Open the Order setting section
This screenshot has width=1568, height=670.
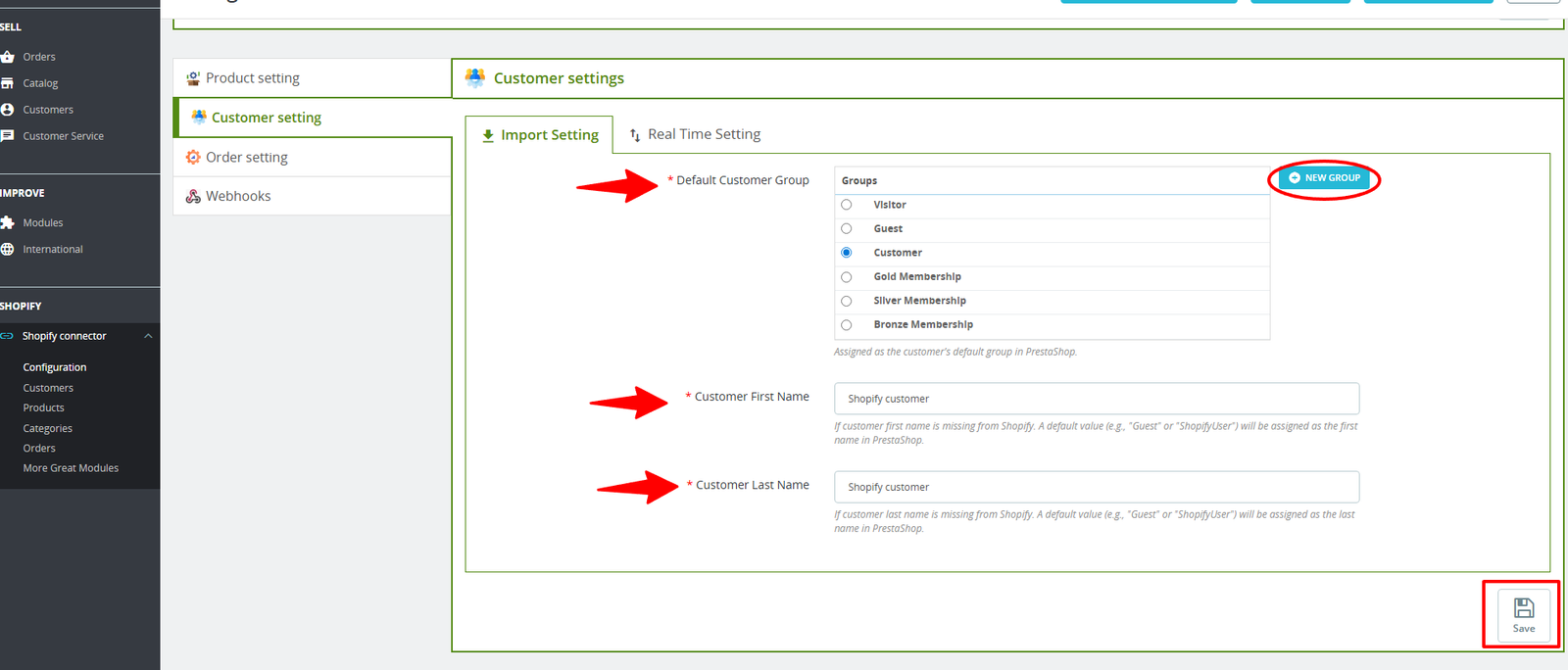point(312,157)
